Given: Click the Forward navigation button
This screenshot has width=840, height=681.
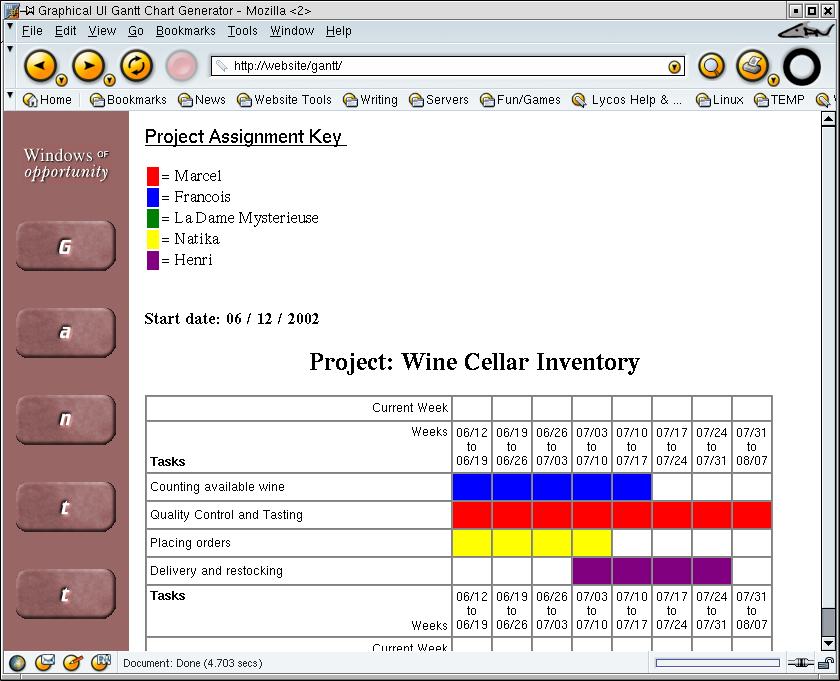Looking at the screenshot, I should (87, 66).
